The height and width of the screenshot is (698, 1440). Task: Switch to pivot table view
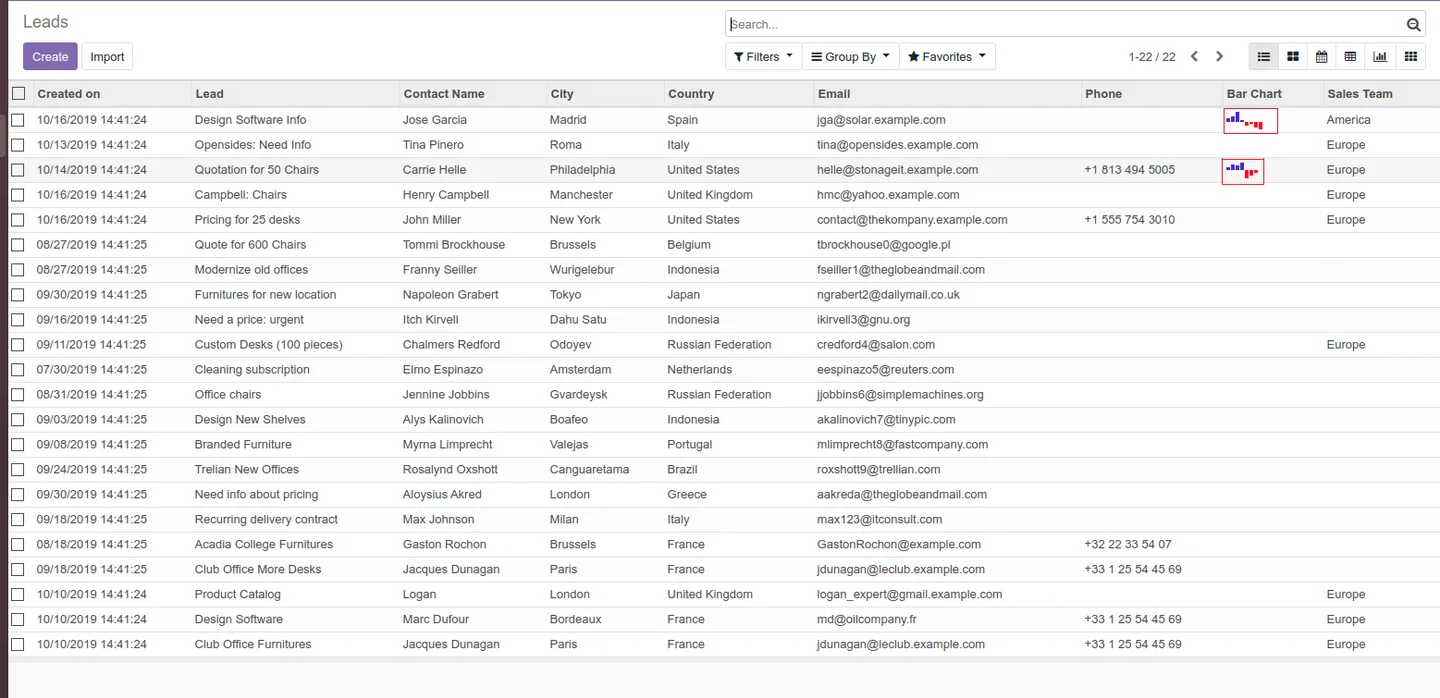point(1351,57)
